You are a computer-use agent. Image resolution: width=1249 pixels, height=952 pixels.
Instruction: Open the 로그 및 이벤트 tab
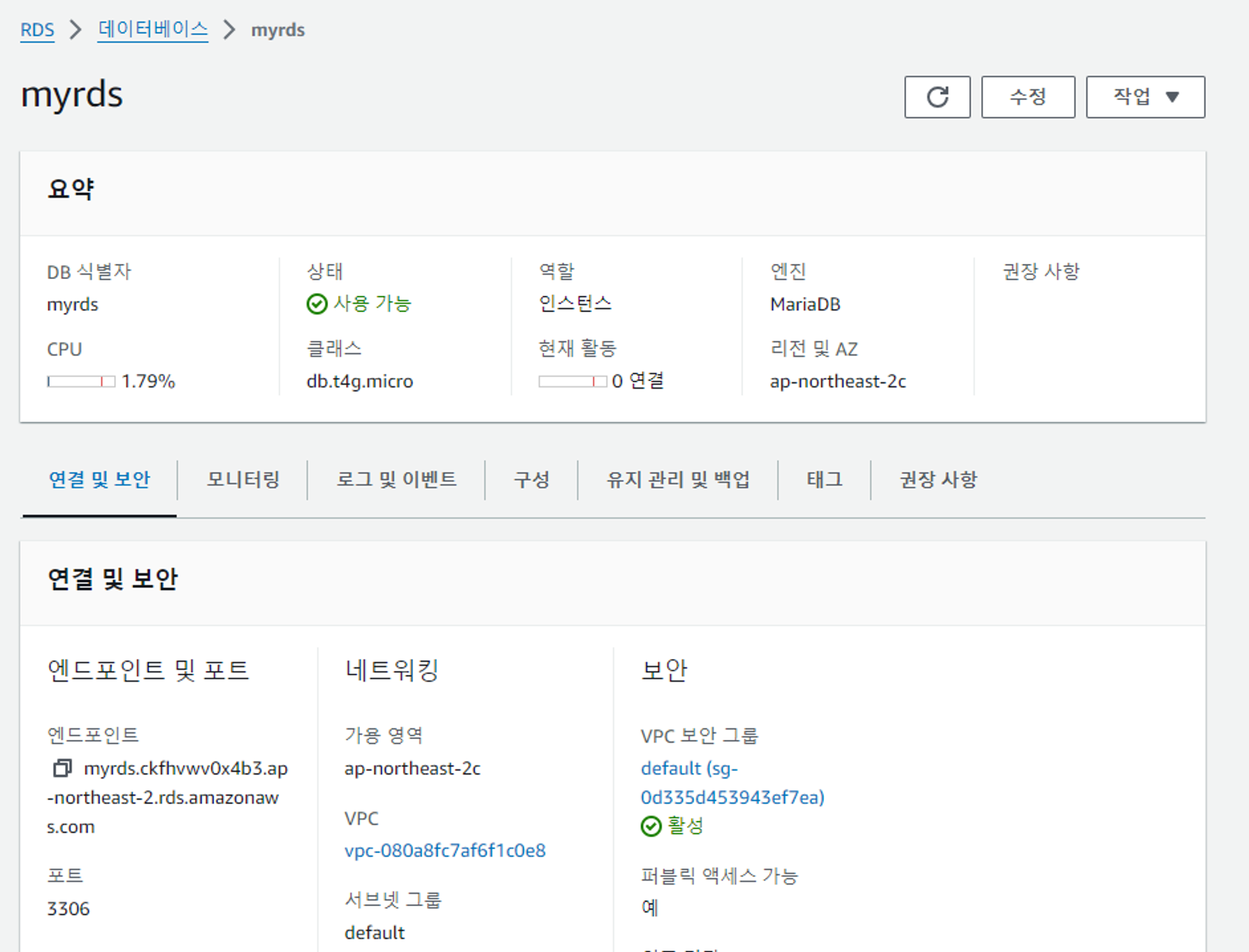(396, 479)
